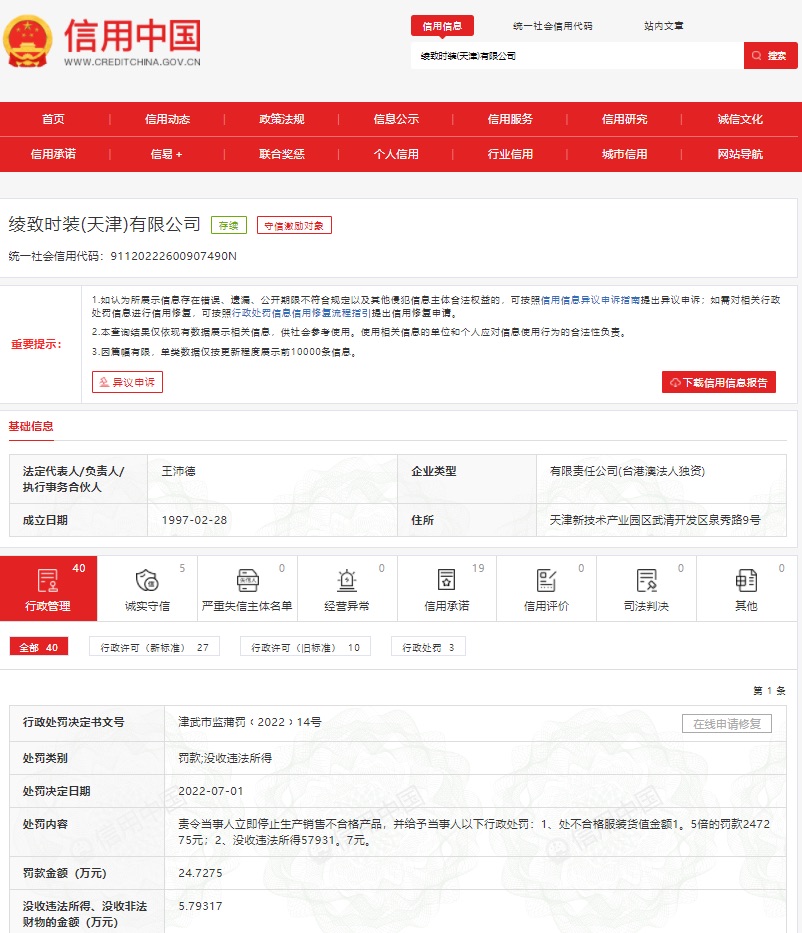Select the 经营异常 alarm icon tab
Screen dimensions: 802x933
click(347, 588)
